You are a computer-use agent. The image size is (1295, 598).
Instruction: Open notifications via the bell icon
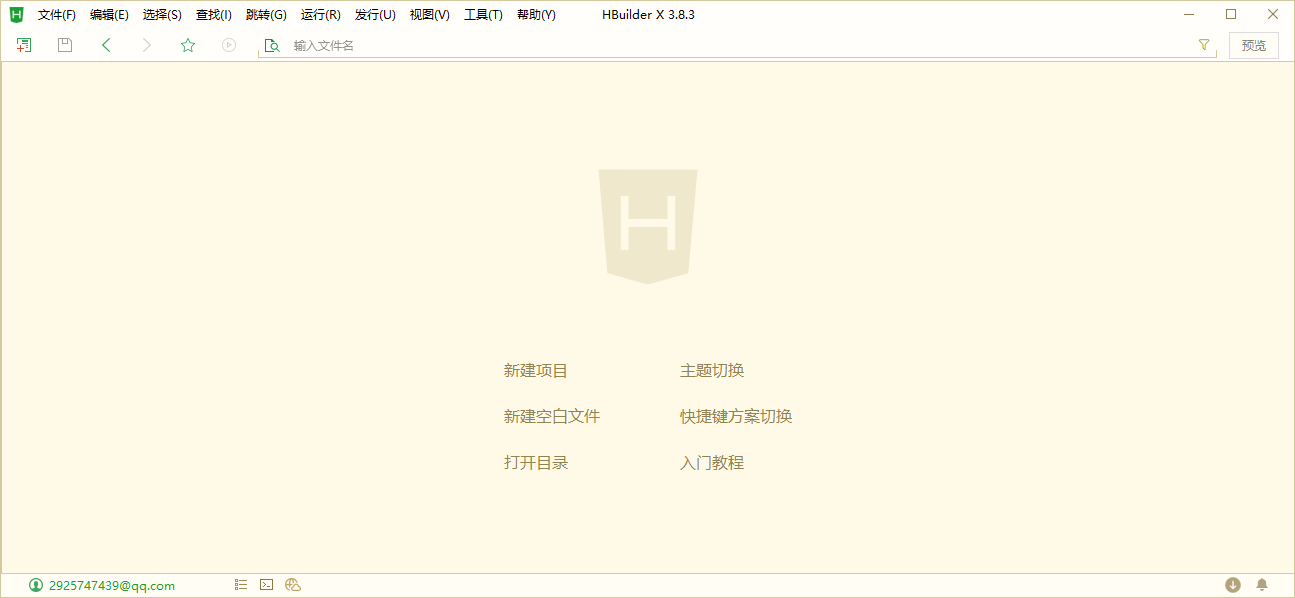coord(1261,584)
